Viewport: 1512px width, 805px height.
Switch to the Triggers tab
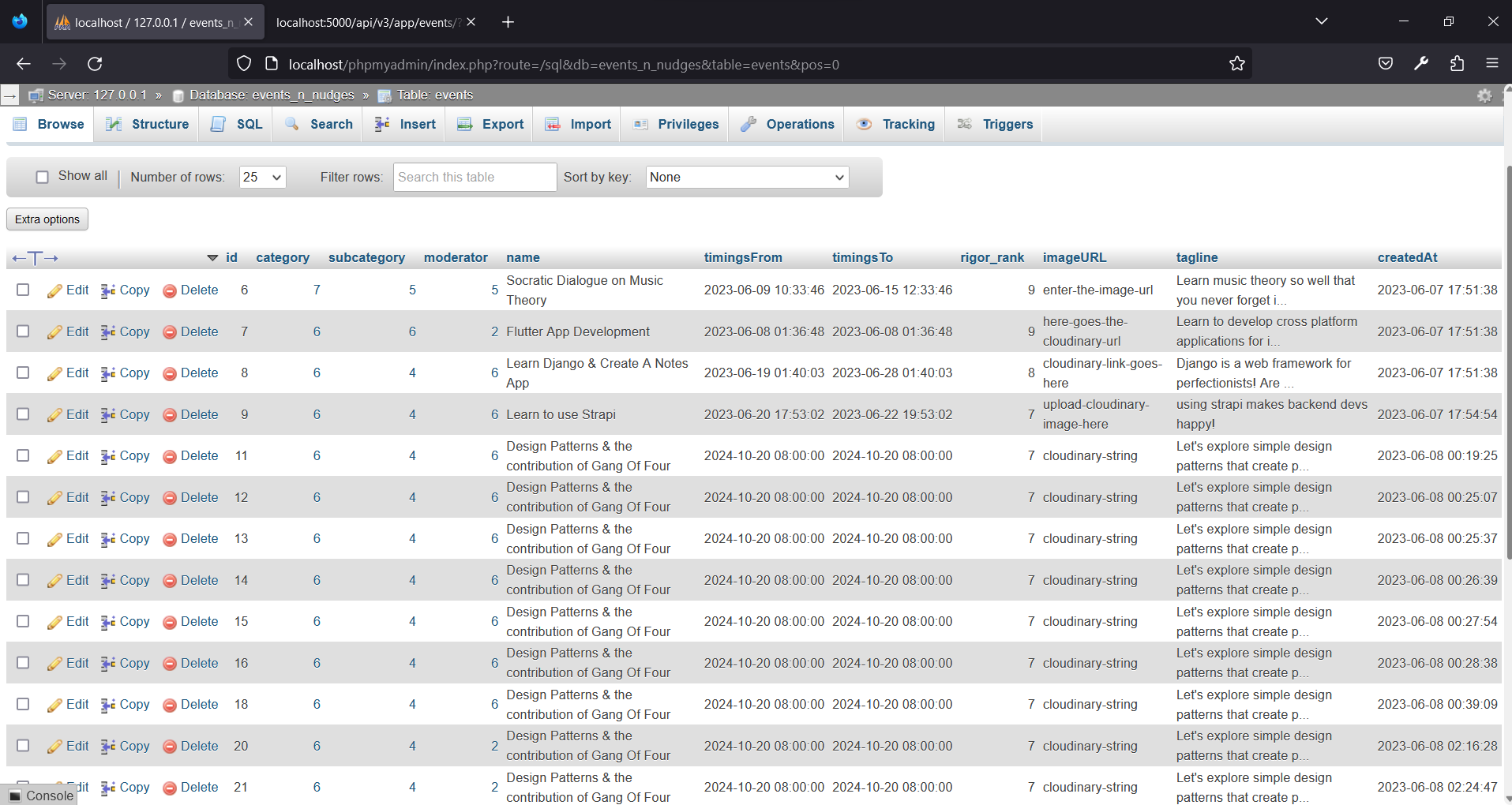click(1008, 124)
